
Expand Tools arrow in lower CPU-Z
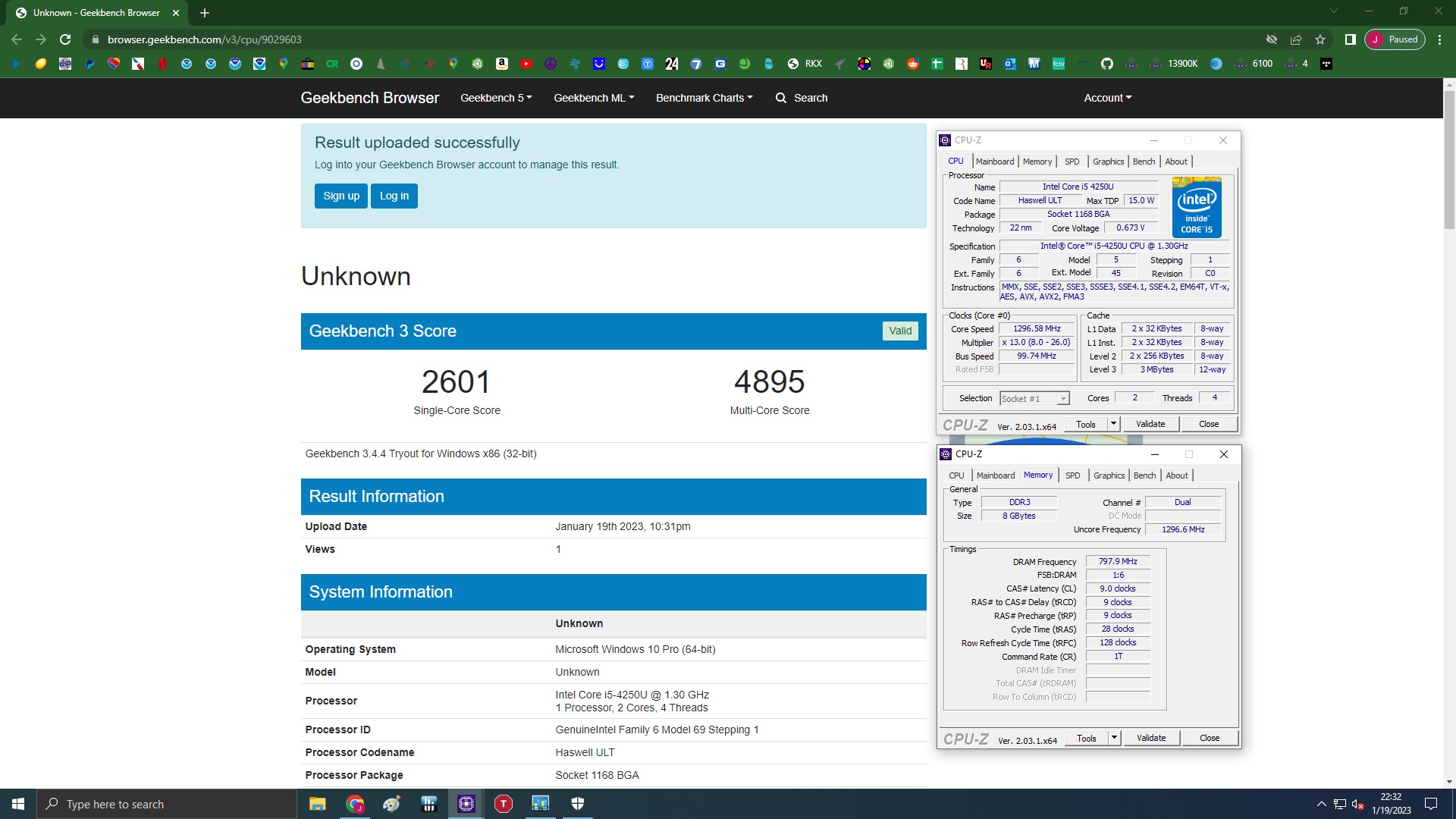pyautogui.click(x=1115, y=739)
